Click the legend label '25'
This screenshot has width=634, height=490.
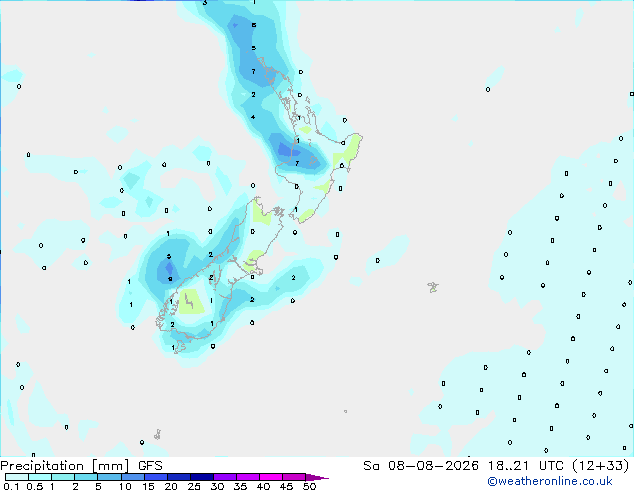pyautogui.click(x=194, y=486)
